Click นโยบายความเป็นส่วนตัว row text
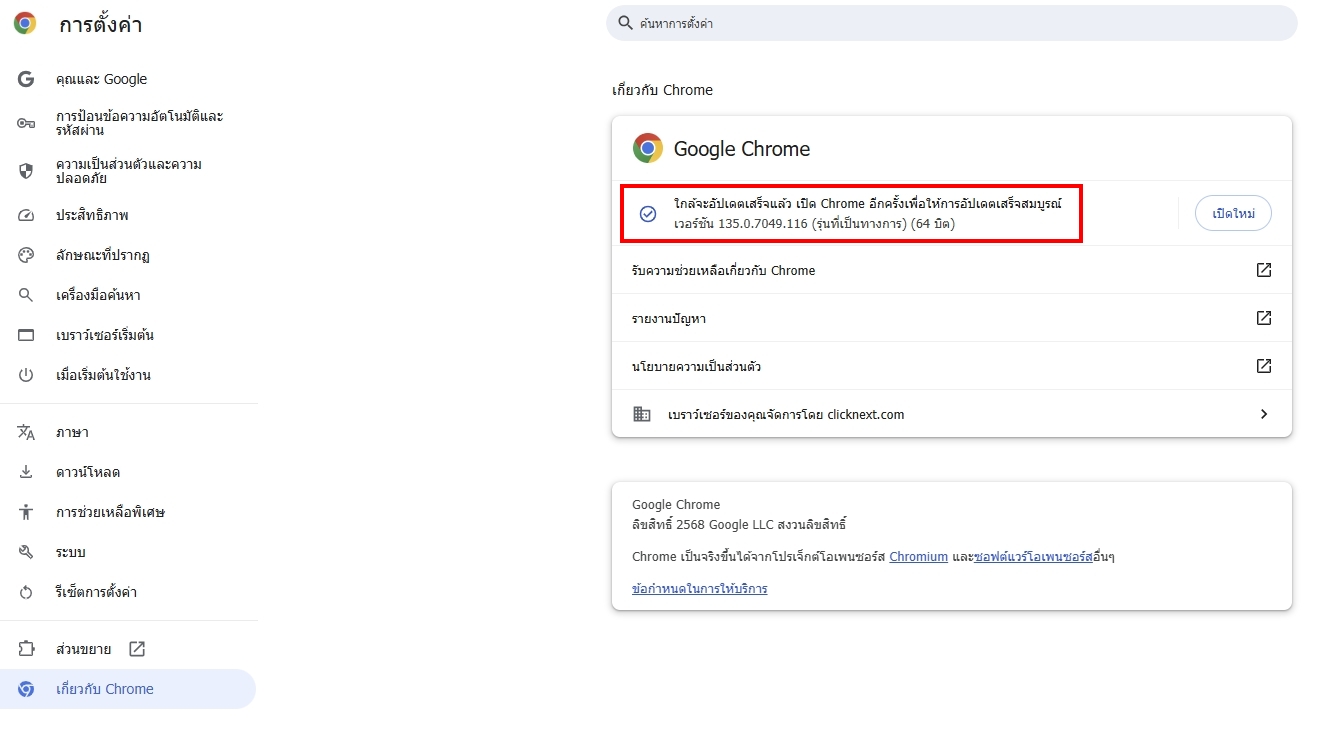Viewport: 1333px width, 738px height. 696,366
